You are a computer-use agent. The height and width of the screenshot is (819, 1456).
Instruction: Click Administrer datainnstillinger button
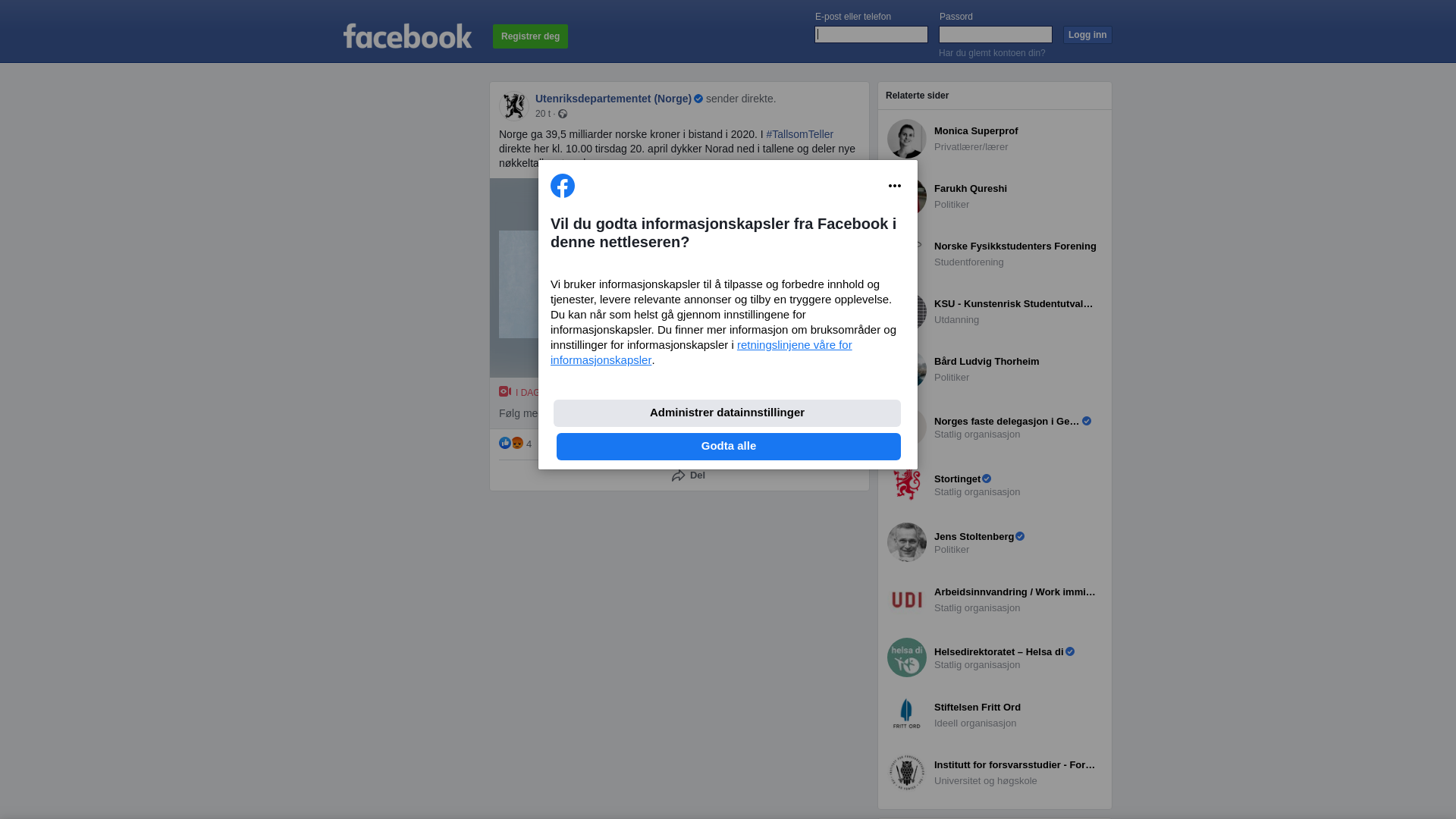coord(727,413)
